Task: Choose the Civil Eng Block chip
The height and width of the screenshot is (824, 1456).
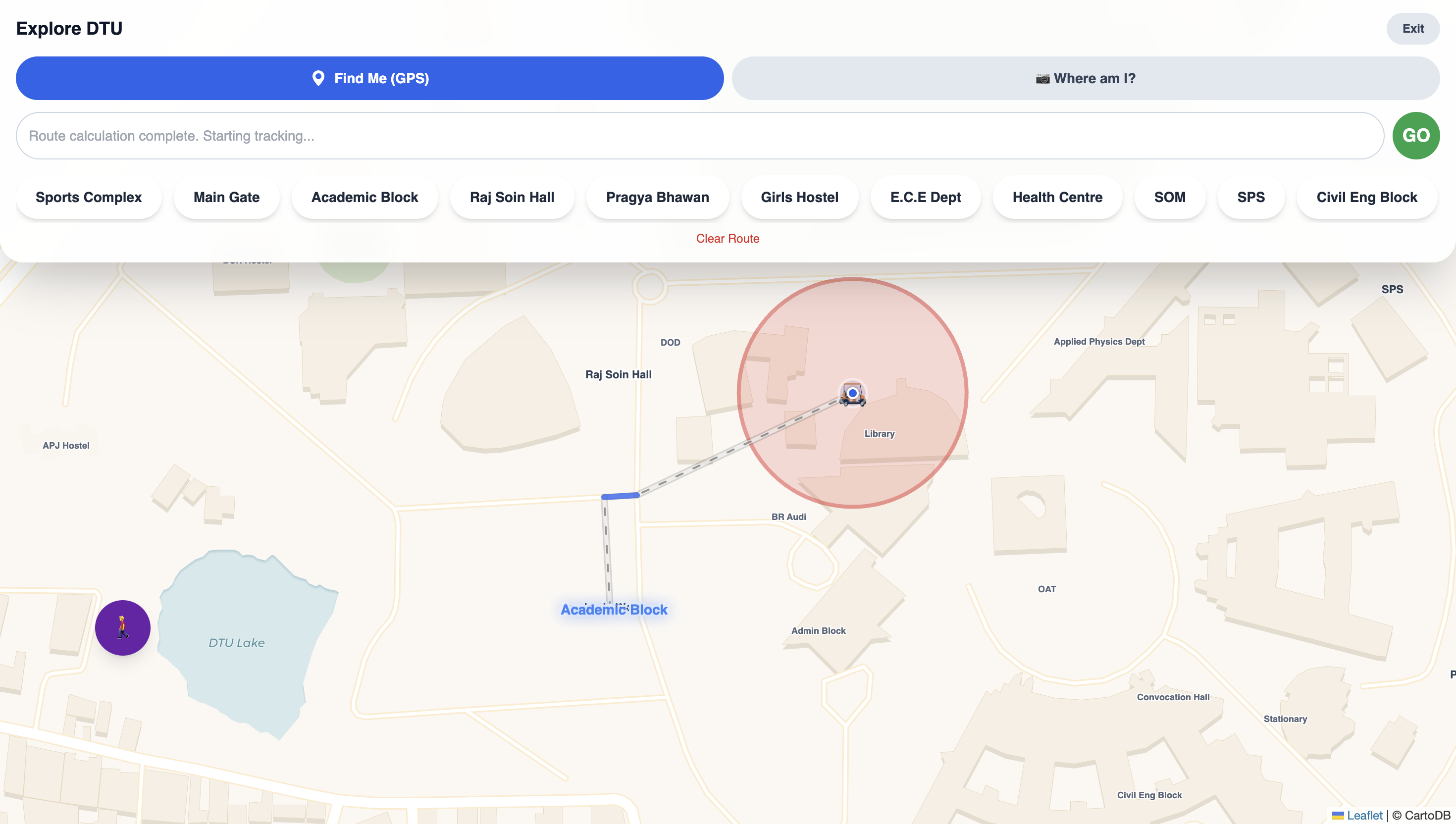Action: pyautogui.click(x=1366, y=197)
